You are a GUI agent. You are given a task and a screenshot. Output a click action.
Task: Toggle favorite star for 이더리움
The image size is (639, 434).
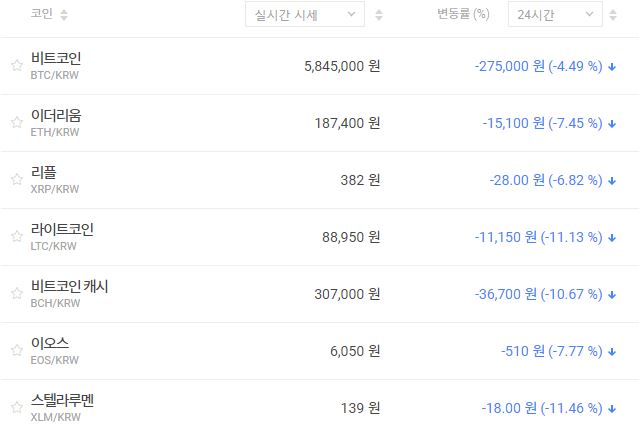point(16,123)
